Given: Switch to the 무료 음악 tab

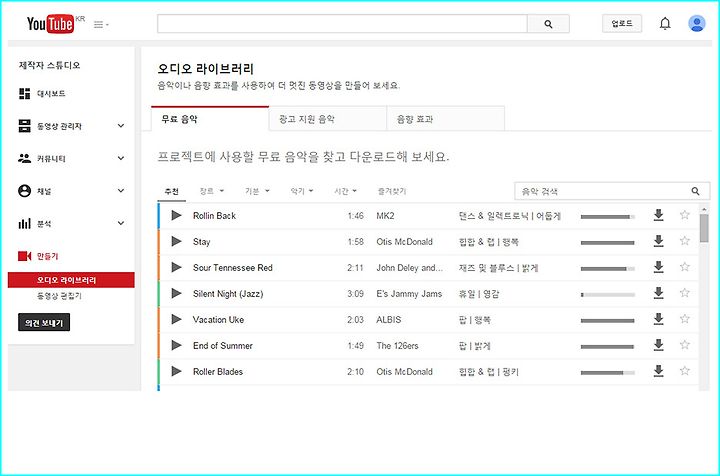Looking at the screenshot, I should pyautogui.click(x=210, y=119).
